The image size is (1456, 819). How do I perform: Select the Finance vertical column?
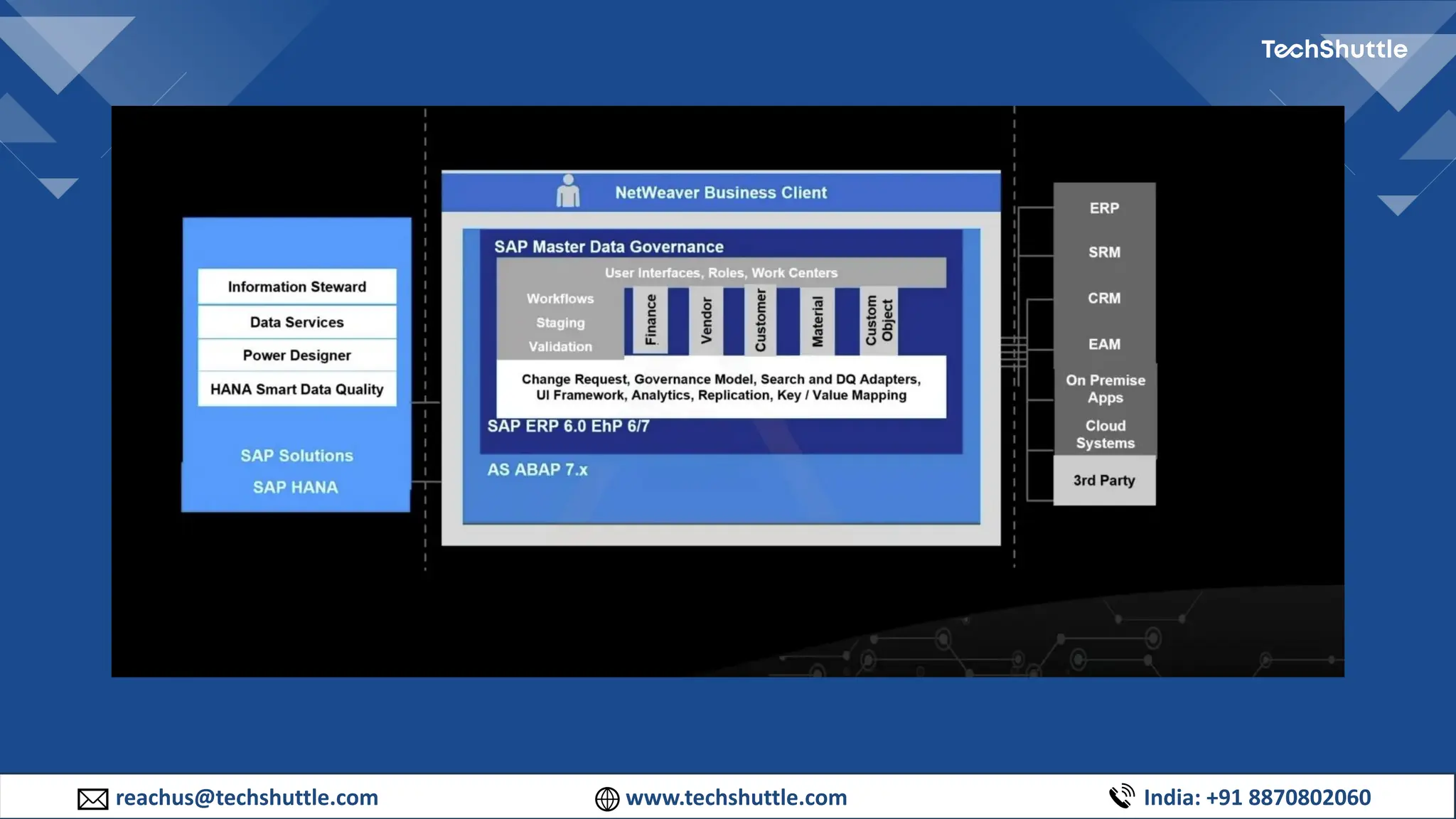(x=651, y=320)
